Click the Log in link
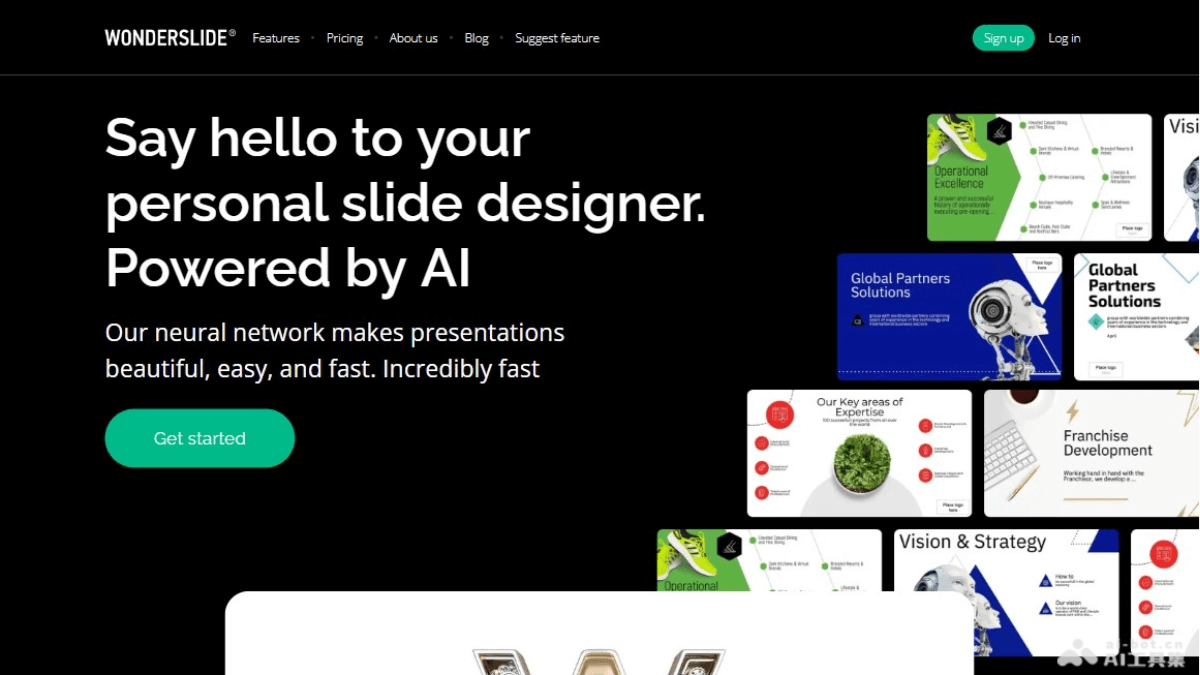The image size is (1200, 675). (1064, 38)
